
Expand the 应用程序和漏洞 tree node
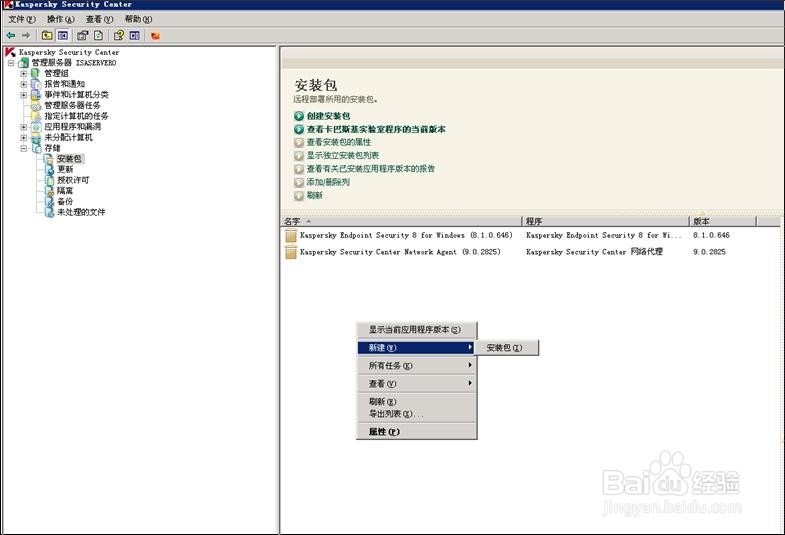coord(24,127)
